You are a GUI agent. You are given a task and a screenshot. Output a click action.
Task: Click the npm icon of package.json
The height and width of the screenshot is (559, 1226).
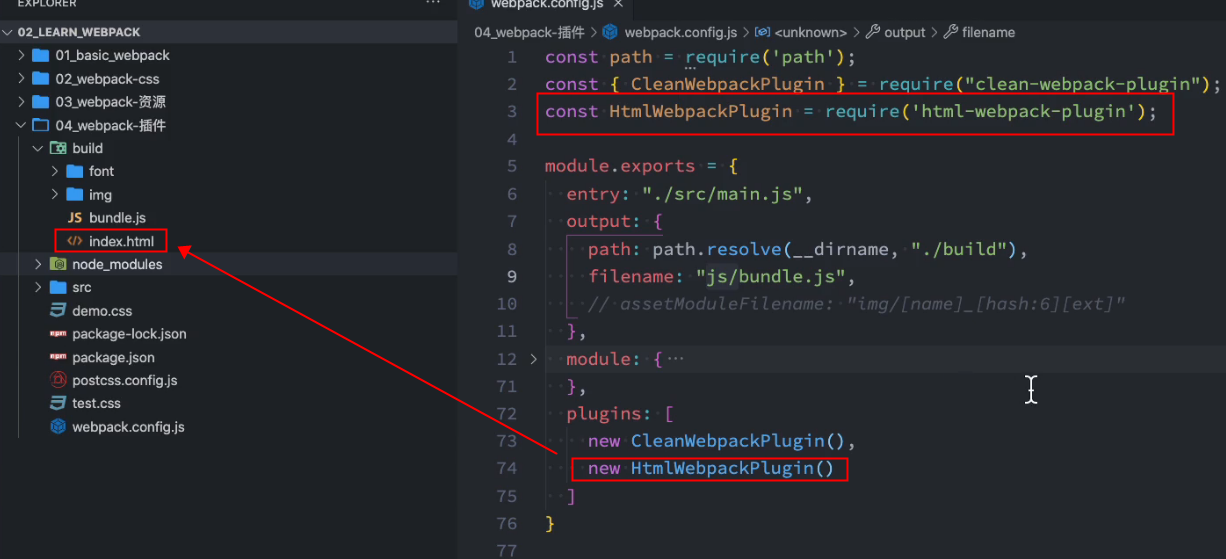tap(57, 357)
